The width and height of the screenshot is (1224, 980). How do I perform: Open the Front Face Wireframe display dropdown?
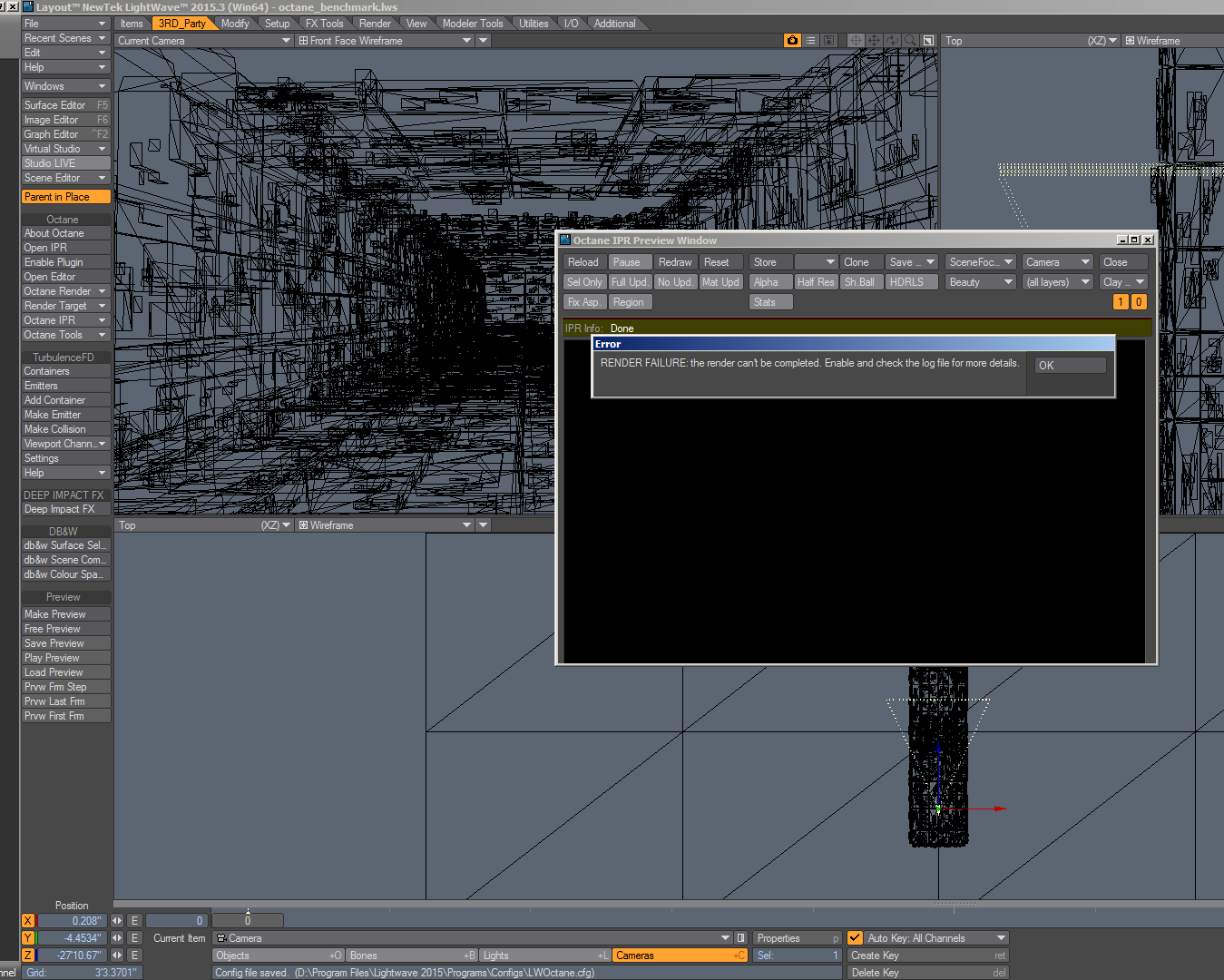coord(385,41)
